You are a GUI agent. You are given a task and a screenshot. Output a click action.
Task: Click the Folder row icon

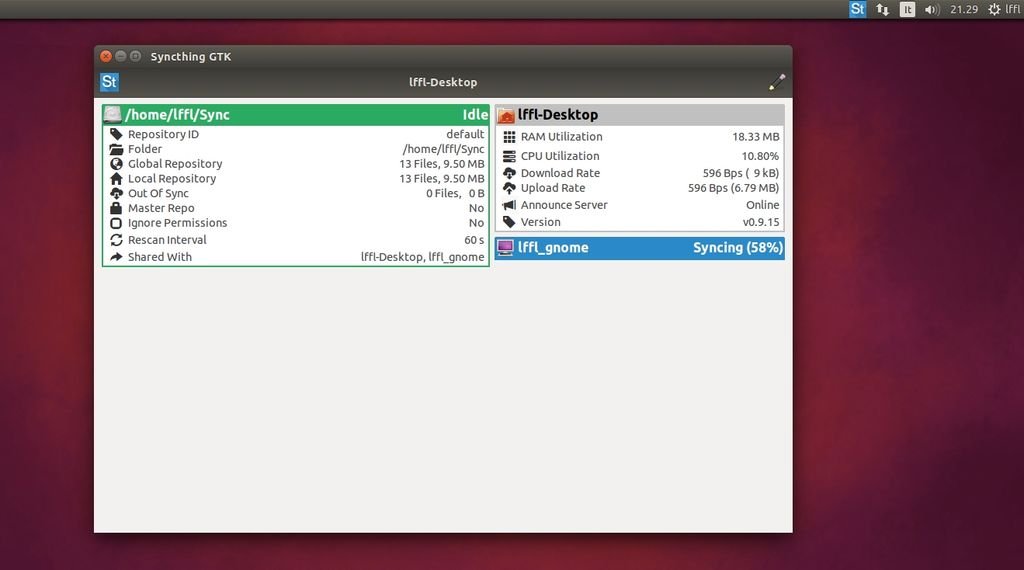[116, 150]
